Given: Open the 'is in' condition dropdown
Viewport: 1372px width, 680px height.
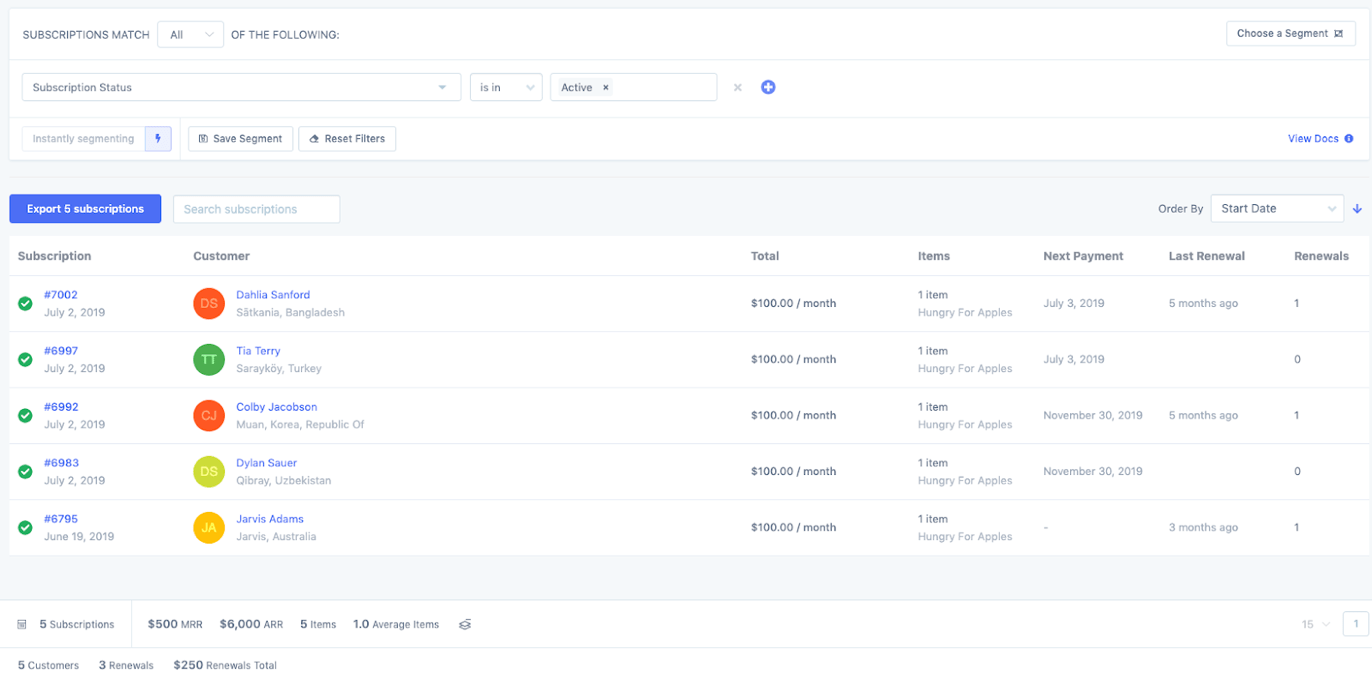Looking at the screenshot, I should pos(506,87).
